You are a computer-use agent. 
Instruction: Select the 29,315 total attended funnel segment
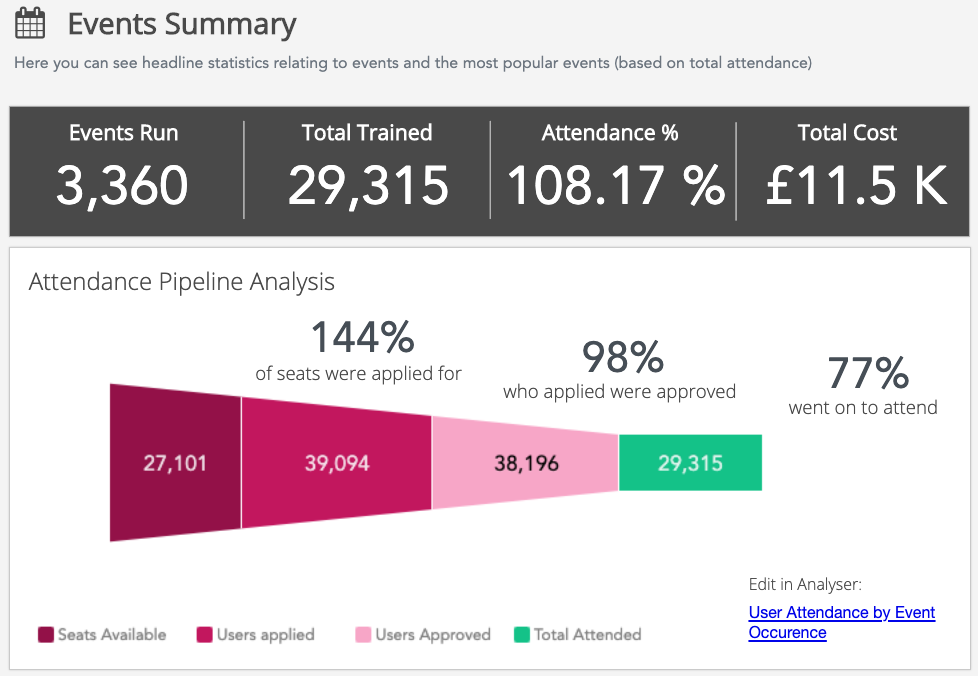[x=690, y=463]
